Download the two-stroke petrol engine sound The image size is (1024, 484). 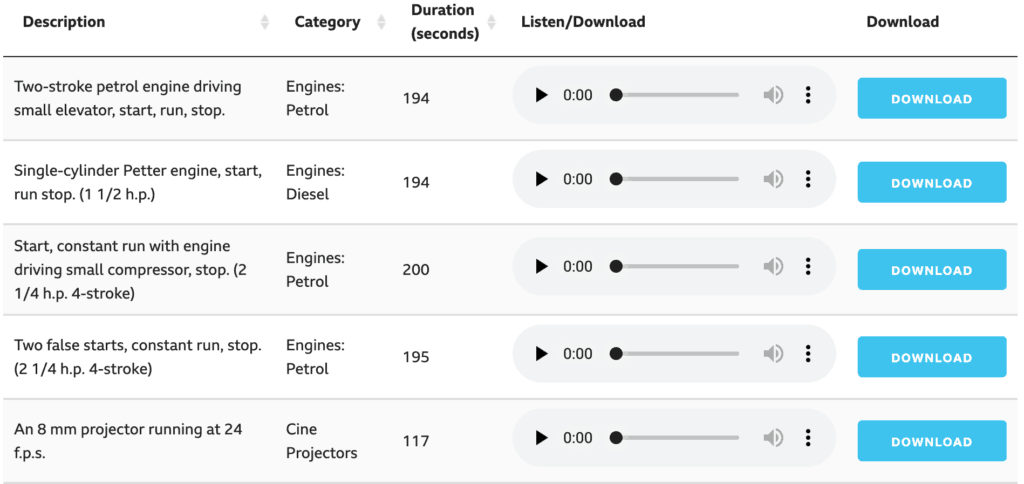click(x=932, y=99)
